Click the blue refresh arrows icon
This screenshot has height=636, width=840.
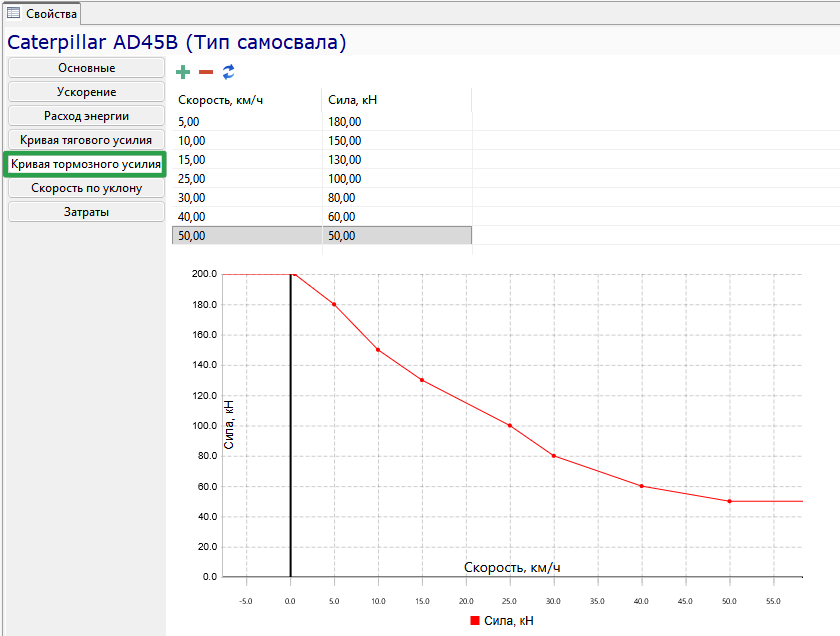pos(229,72)
